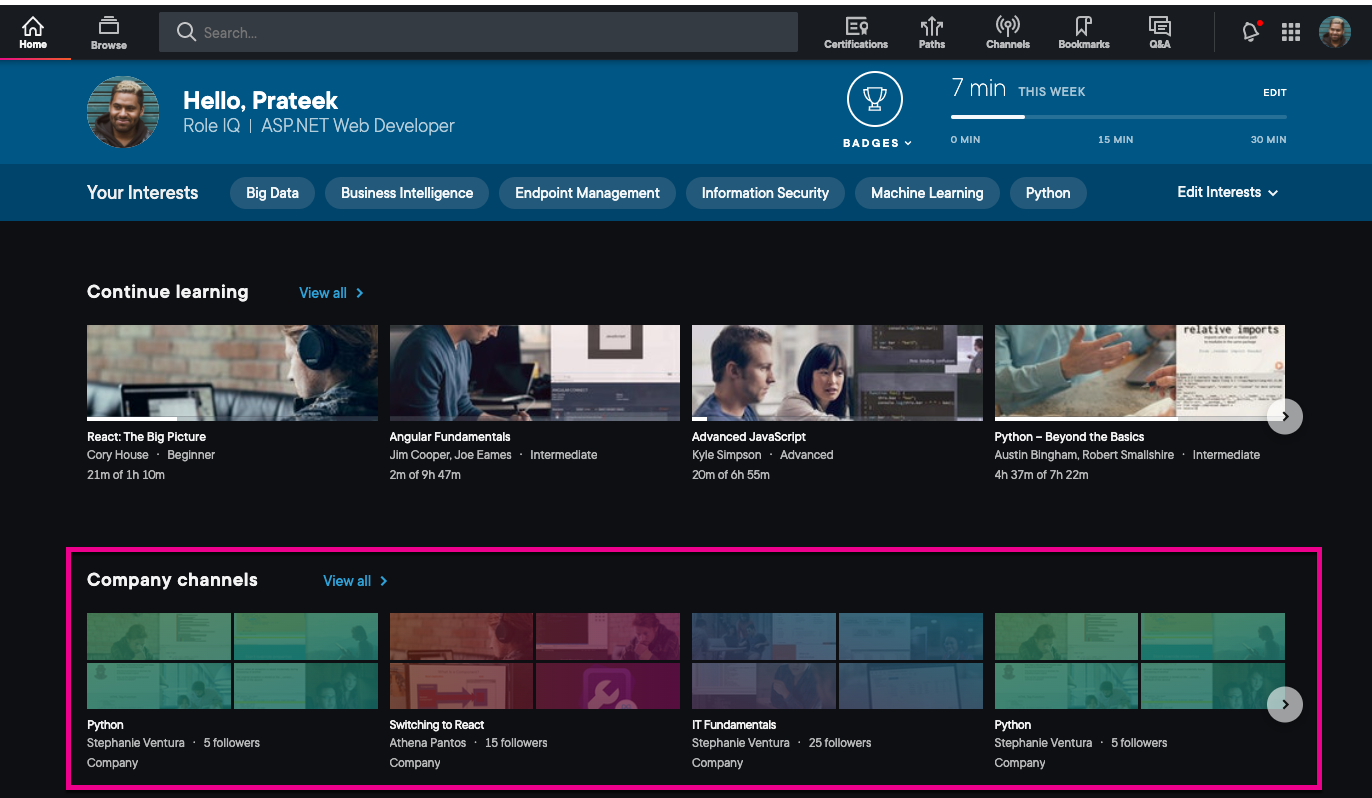This screenshot has height=798, width=1372.
Task: Show next Company channels arrow
Action: click(x=1285, y=704)
